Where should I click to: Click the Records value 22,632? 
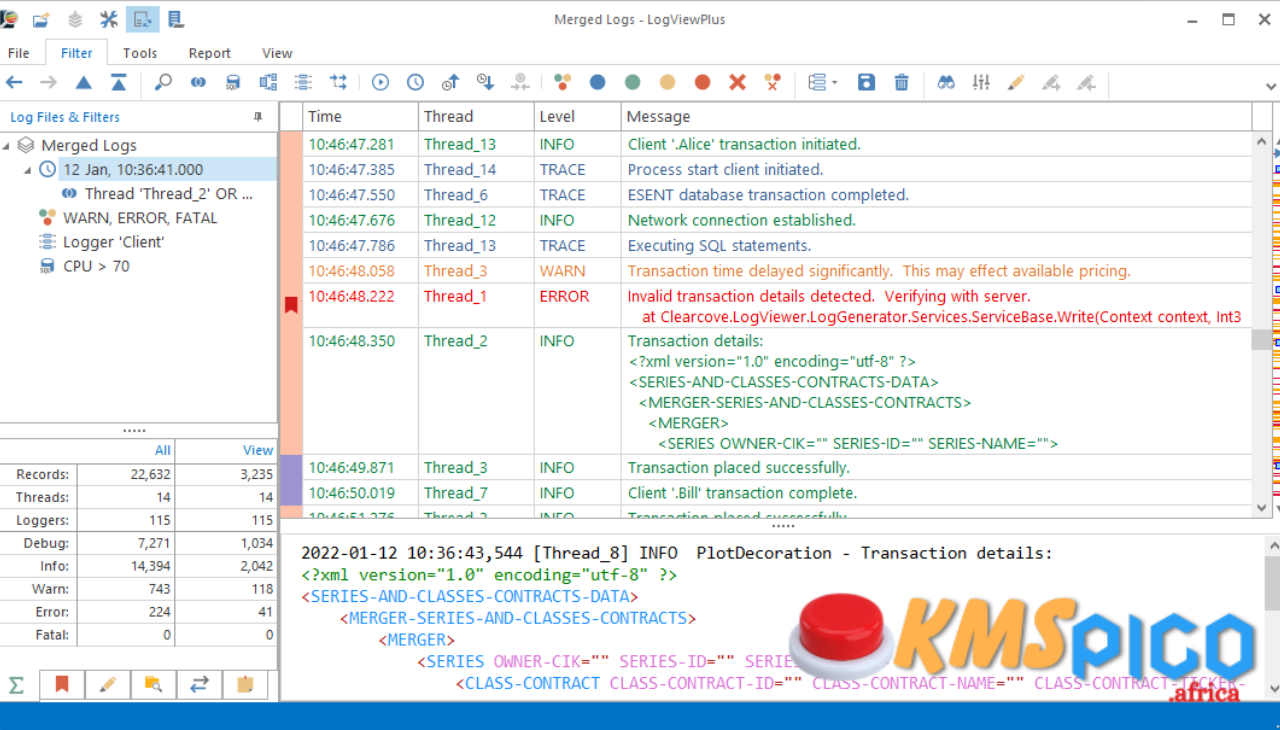click(x=150, y=475)
